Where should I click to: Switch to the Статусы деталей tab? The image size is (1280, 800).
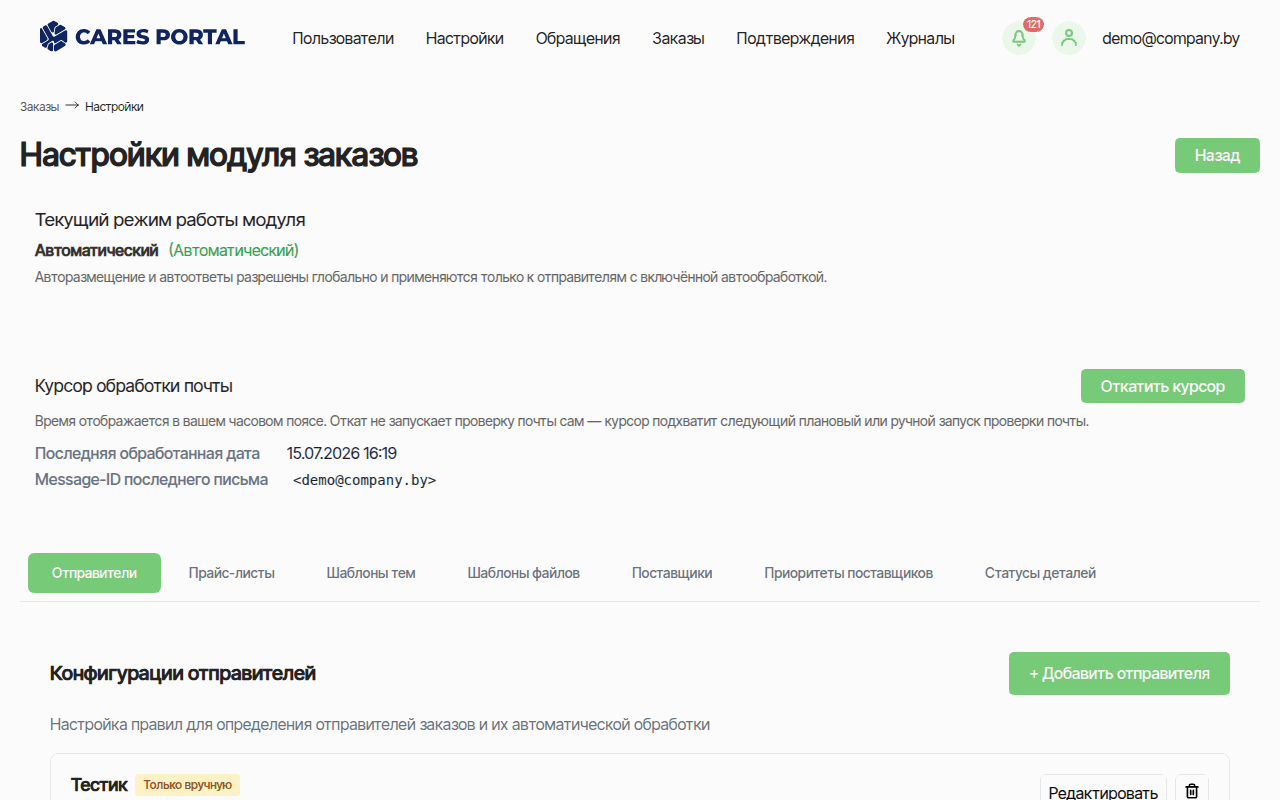pos(1040,573)
